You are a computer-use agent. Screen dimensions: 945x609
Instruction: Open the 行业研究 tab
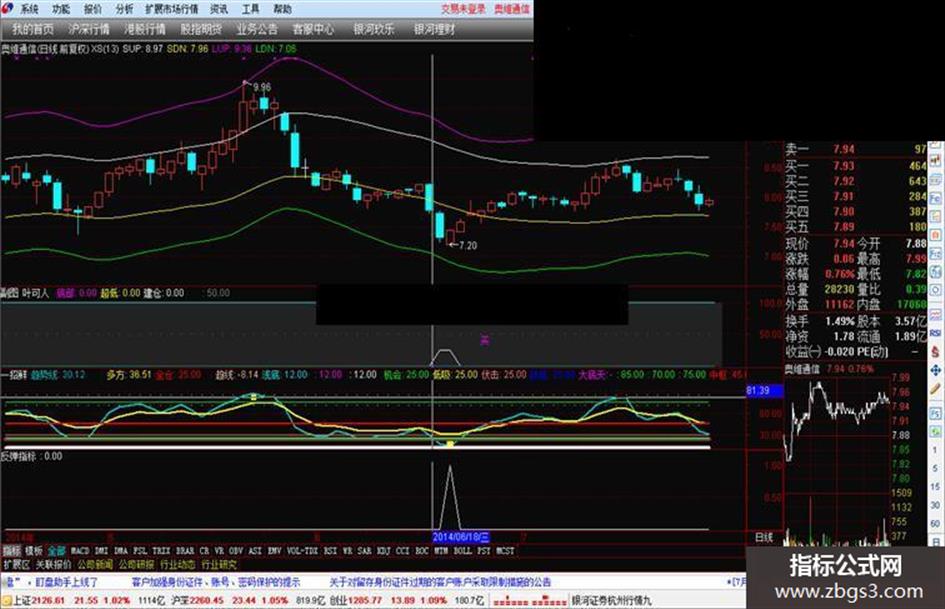(x=219, y=565)
